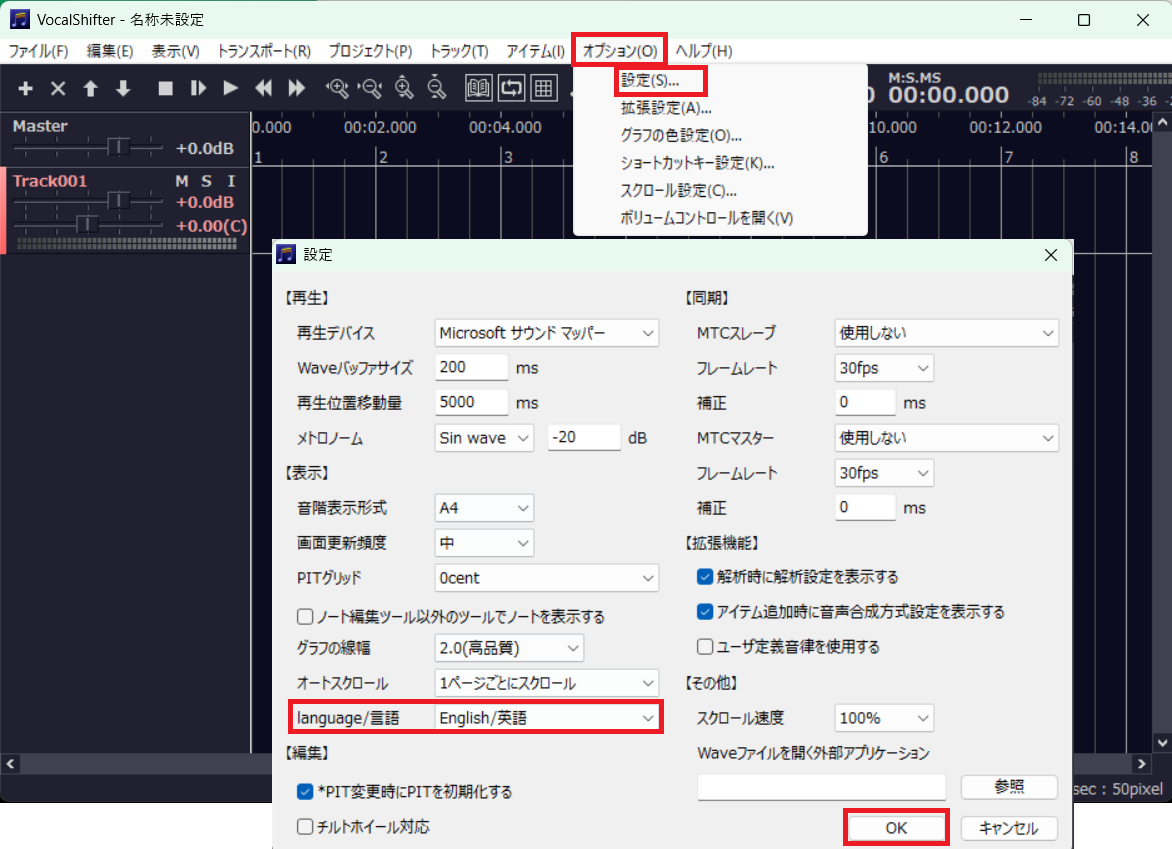This screenshot has height=849, width=1172.
Task: Add a new track with plus icon
Action: point(25,88)
